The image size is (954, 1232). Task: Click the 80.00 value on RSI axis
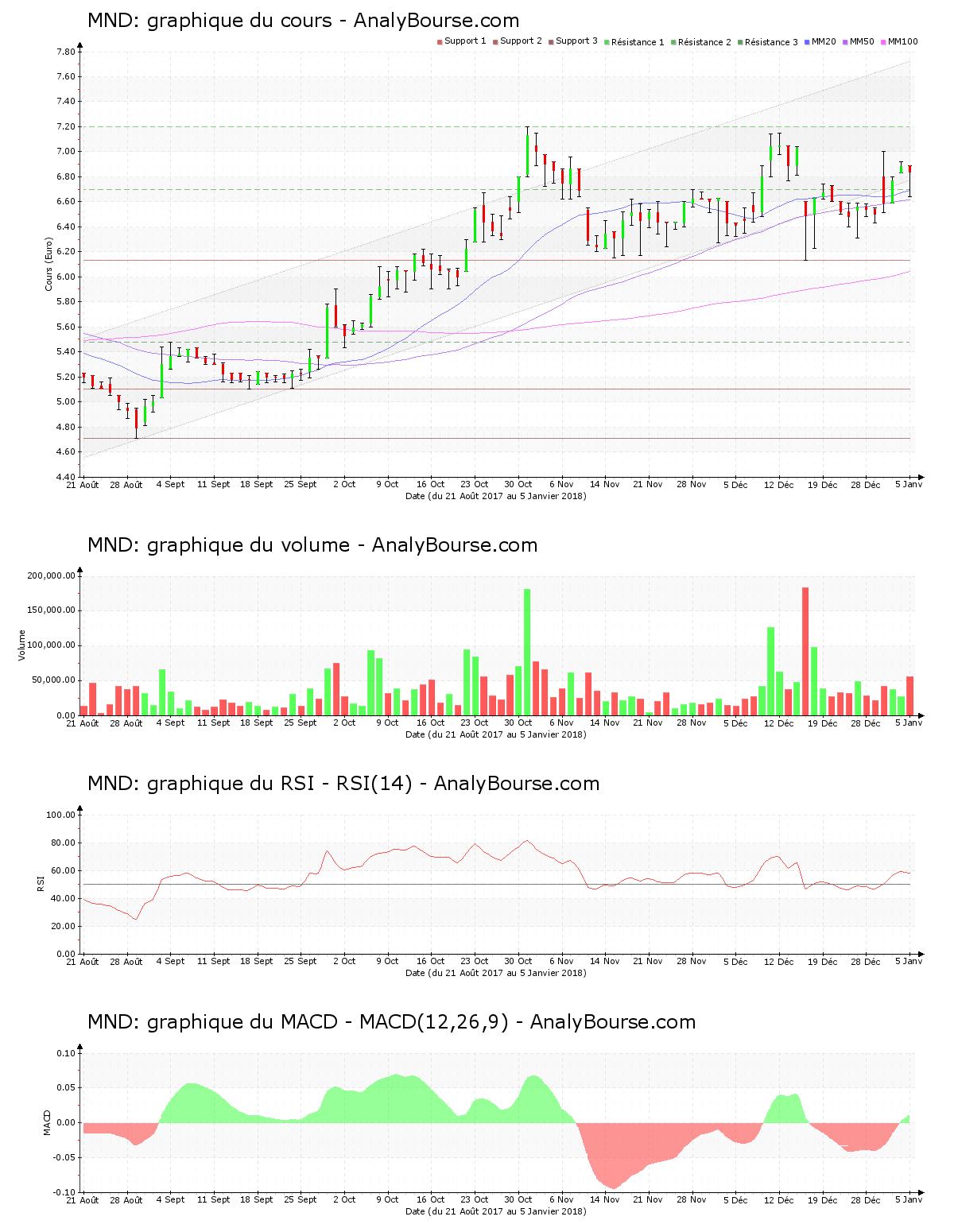[x=64, y=843]
